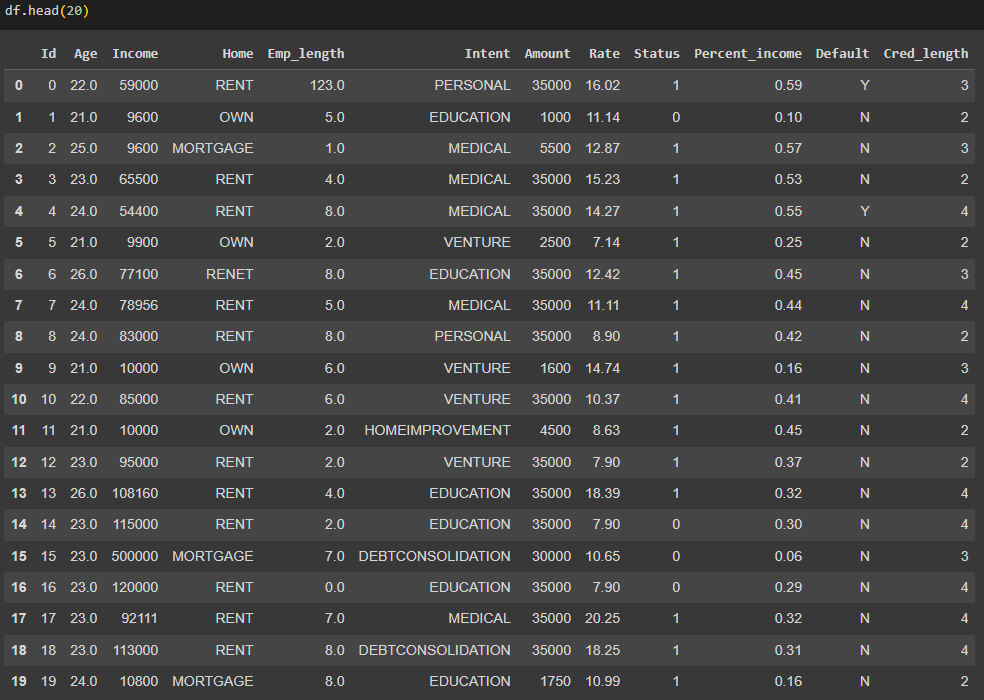Click the Income value 59000
This screenshot has height=700, width=984.
pyautogui.click(x=139, y=85)
